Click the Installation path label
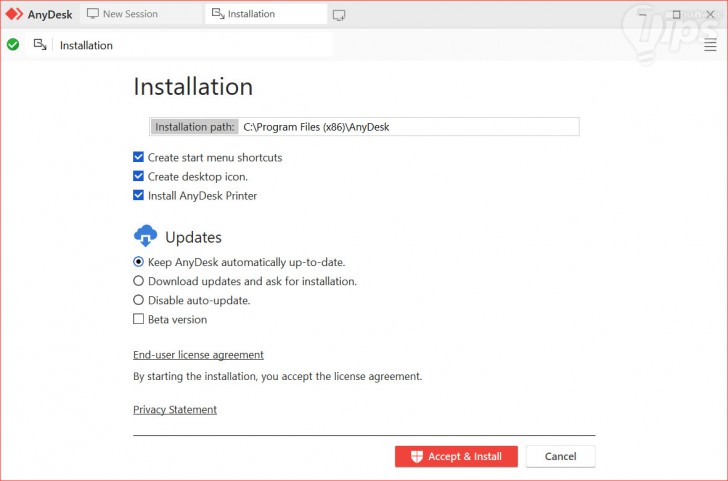The image size is (728, 481). 195,127
